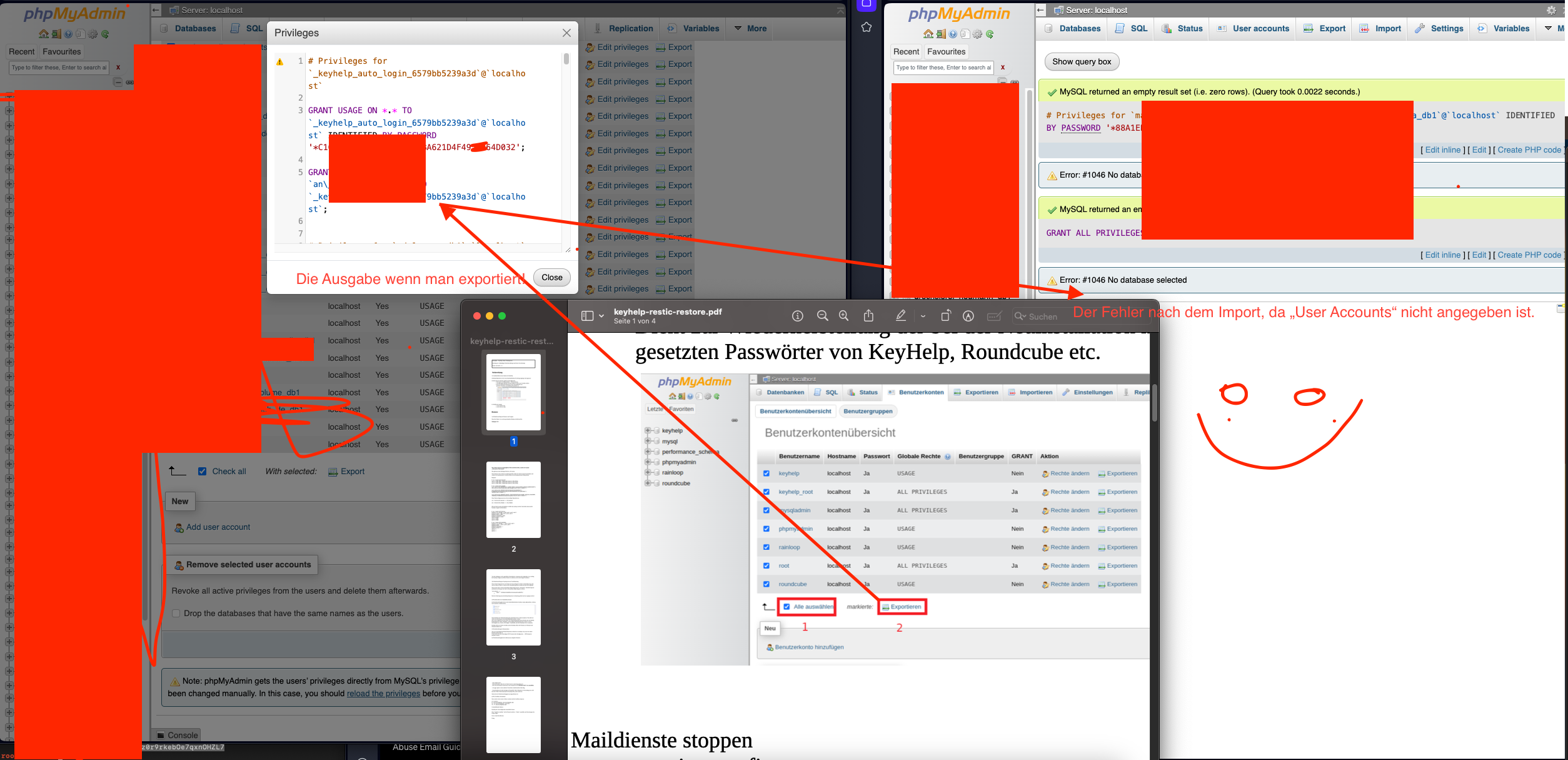Toggle the Check all checkbox
This screenshot has height=760, width=1568.
(x=202, y=472)
